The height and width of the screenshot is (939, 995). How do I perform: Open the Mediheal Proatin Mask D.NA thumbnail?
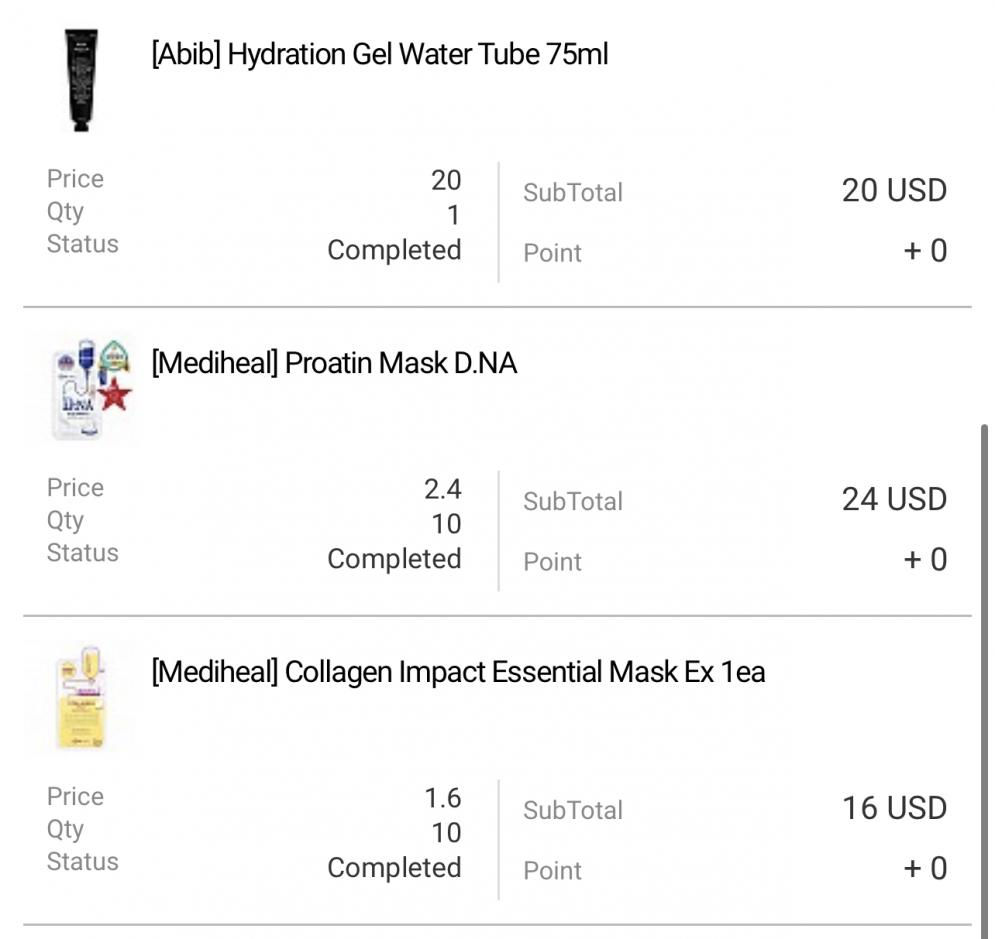(x=91, y=388)
